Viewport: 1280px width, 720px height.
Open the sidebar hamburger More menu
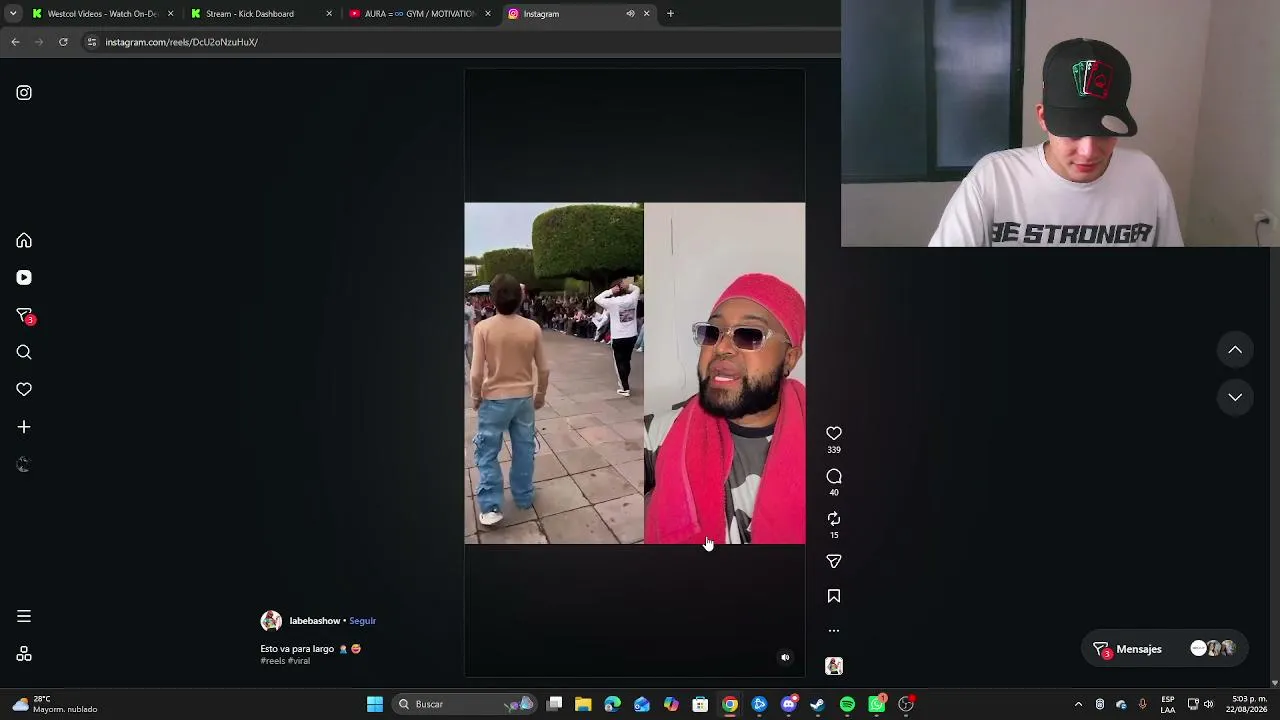(x=24, y=616)
